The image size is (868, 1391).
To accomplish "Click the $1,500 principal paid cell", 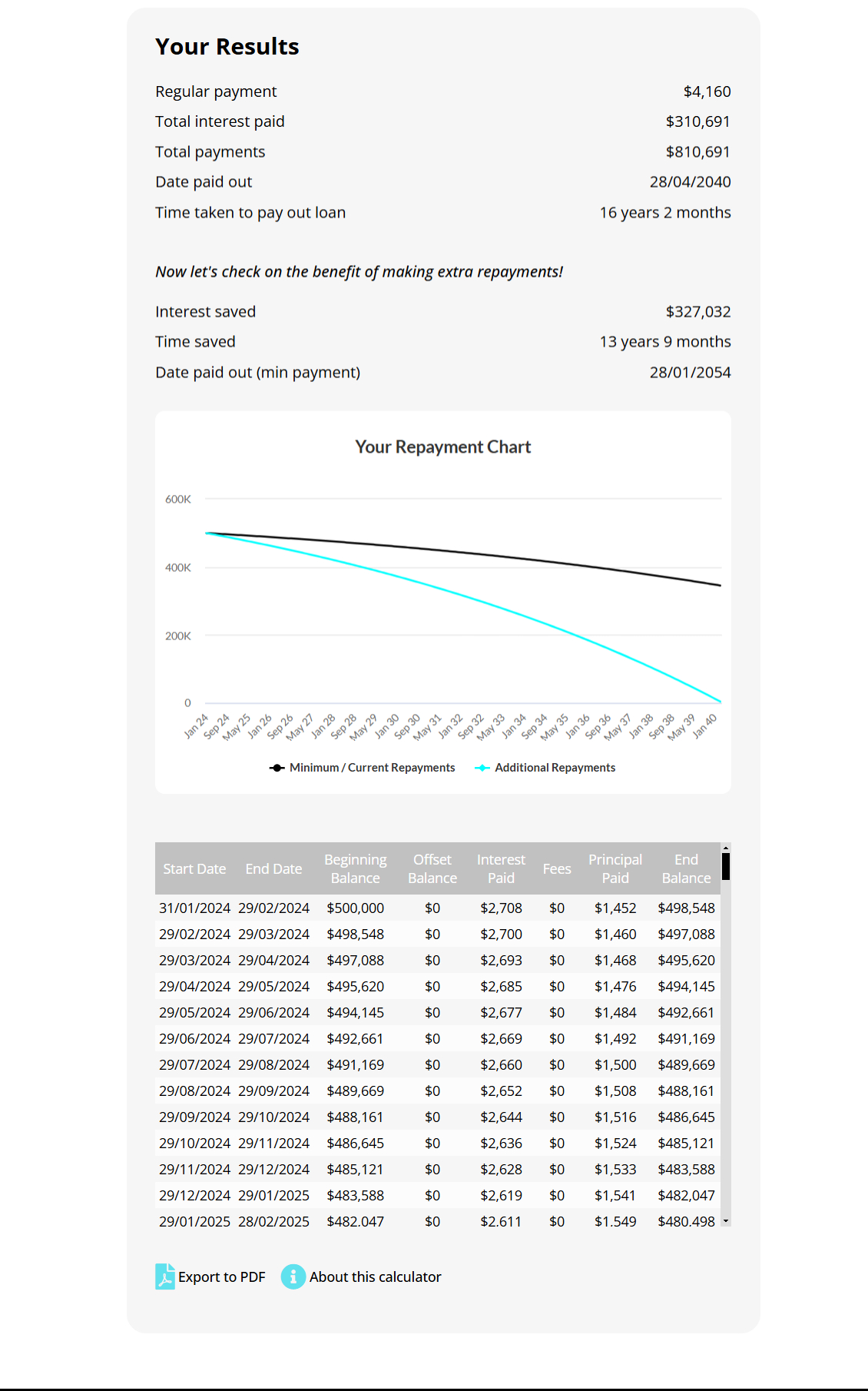I will click(x=615, y=1064).
